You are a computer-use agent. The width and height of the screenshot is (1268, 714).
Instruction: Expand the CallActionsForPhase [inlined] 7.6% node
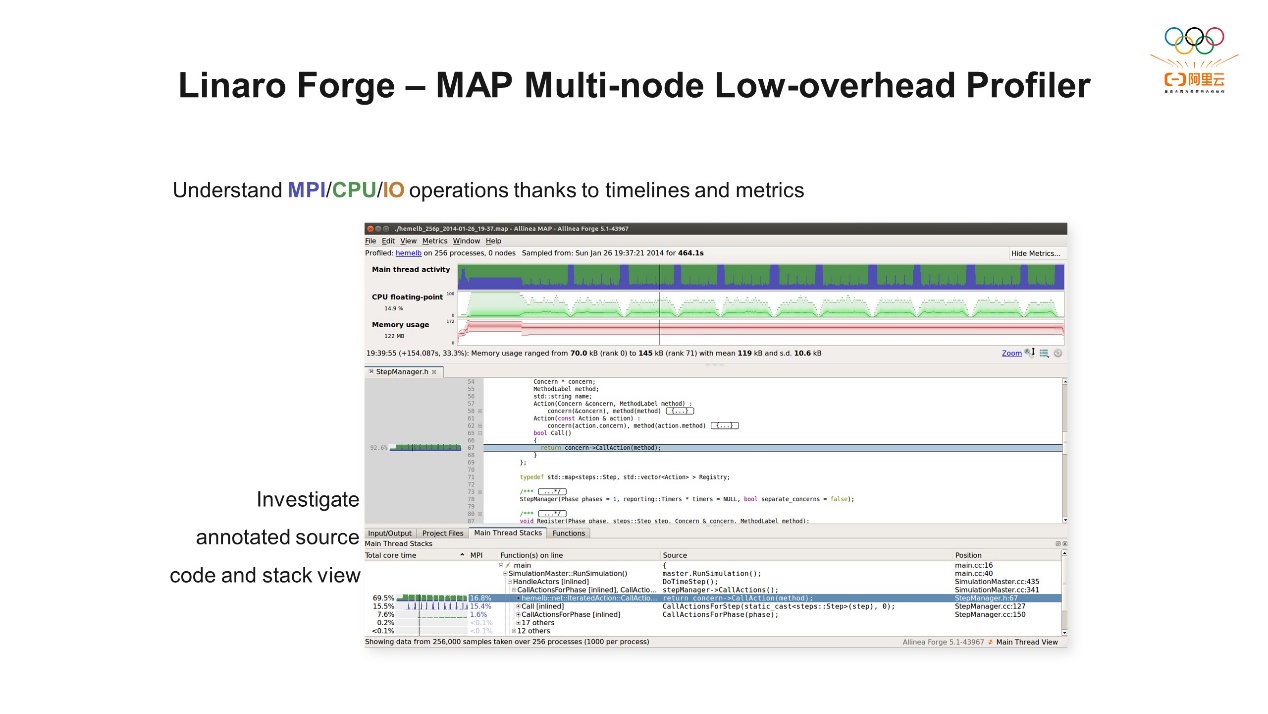pos(518,614)
